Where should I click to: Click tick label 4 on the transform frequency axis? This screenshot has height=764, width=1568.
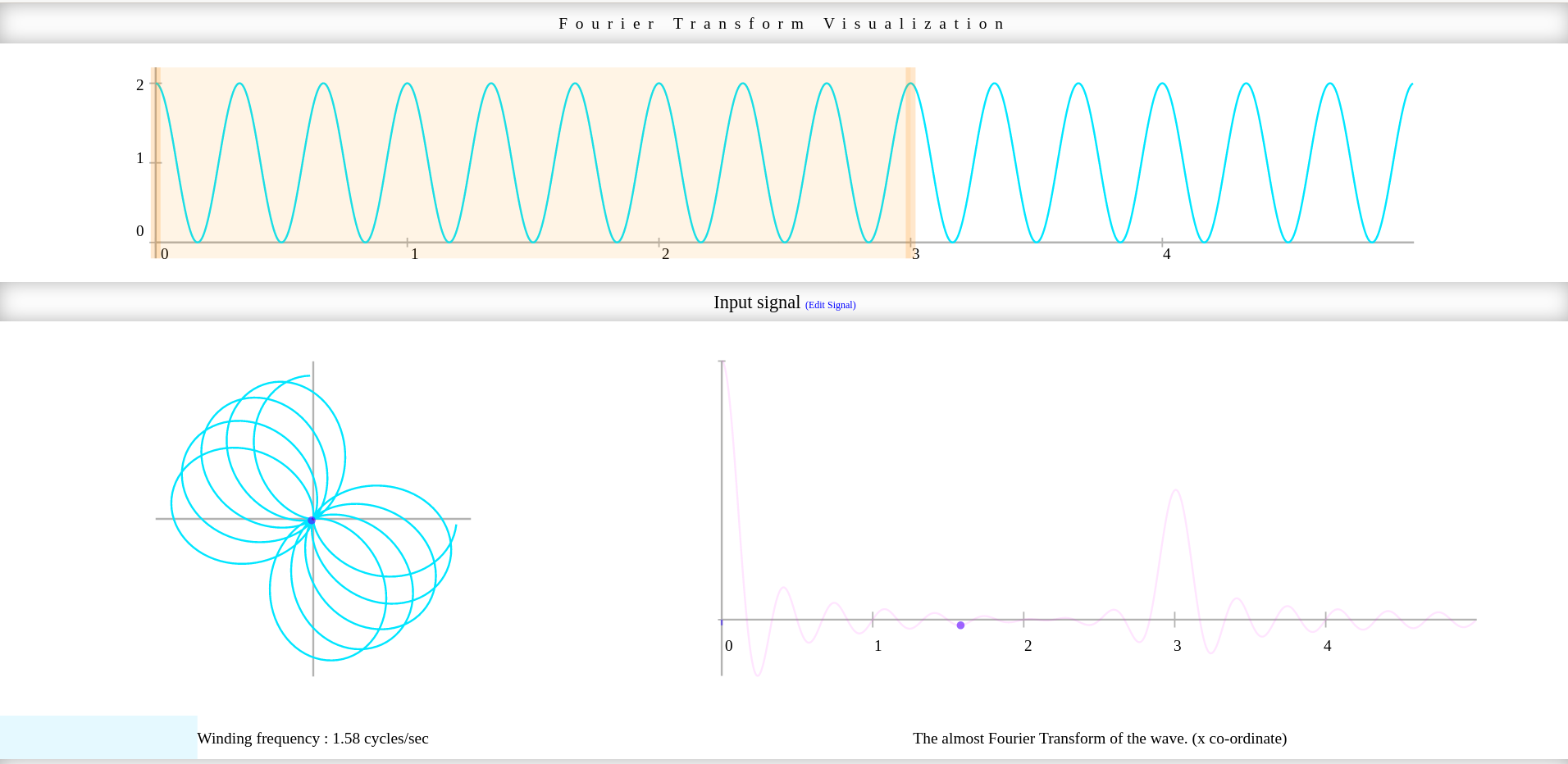pos(1327,646)
